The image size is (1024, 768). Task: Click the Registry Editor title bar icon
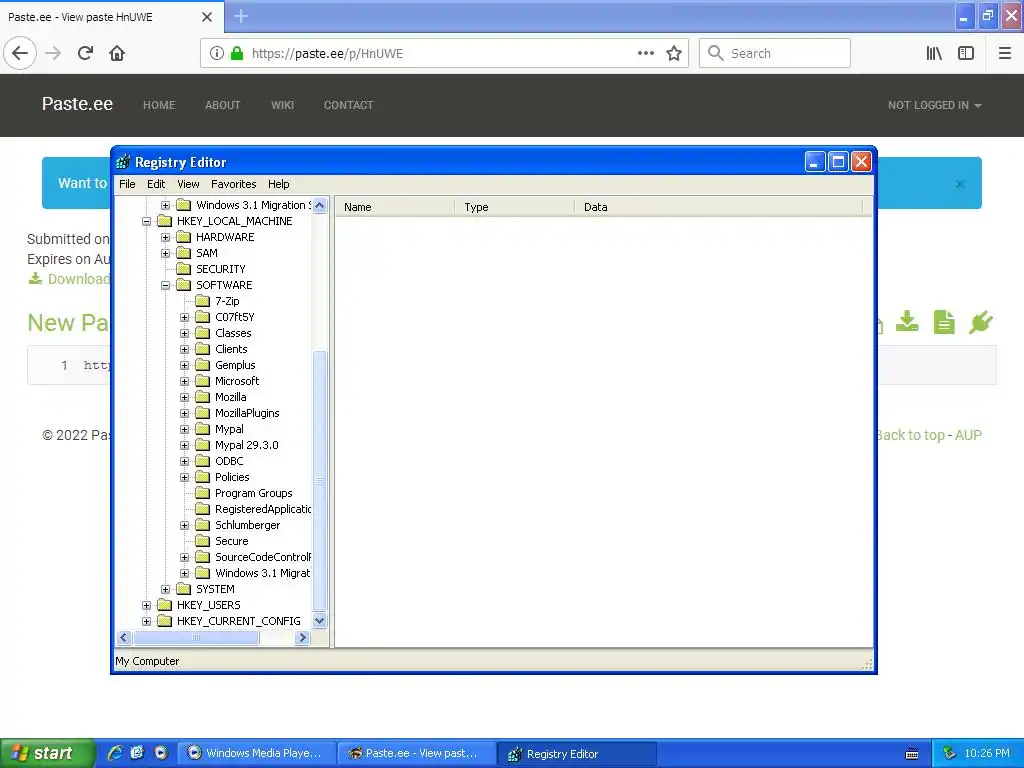(123, 162)
